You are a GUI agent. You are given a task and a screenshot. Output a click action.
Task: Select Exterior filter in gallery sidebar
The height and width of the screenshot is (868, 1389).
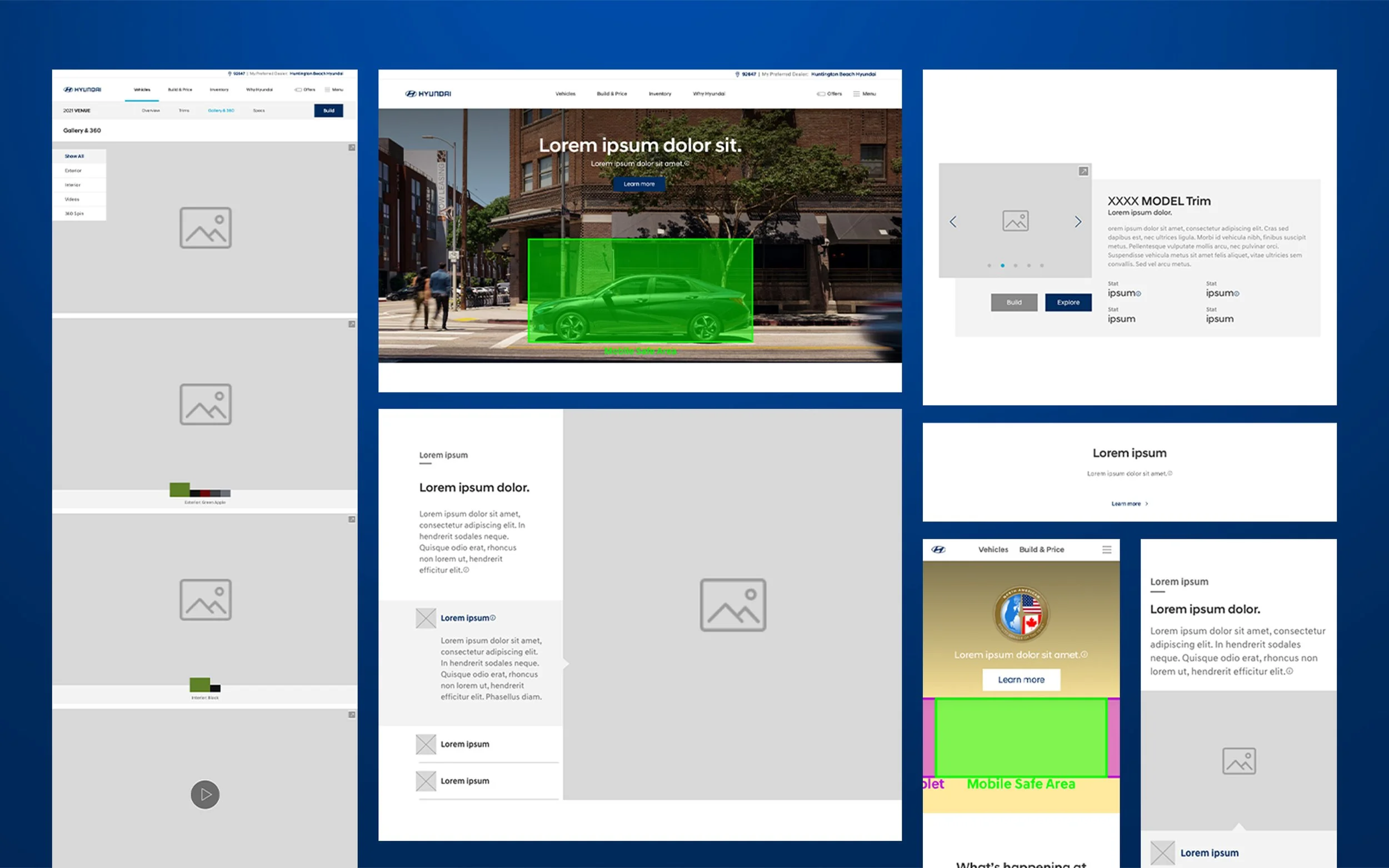[x=73, y=170]
